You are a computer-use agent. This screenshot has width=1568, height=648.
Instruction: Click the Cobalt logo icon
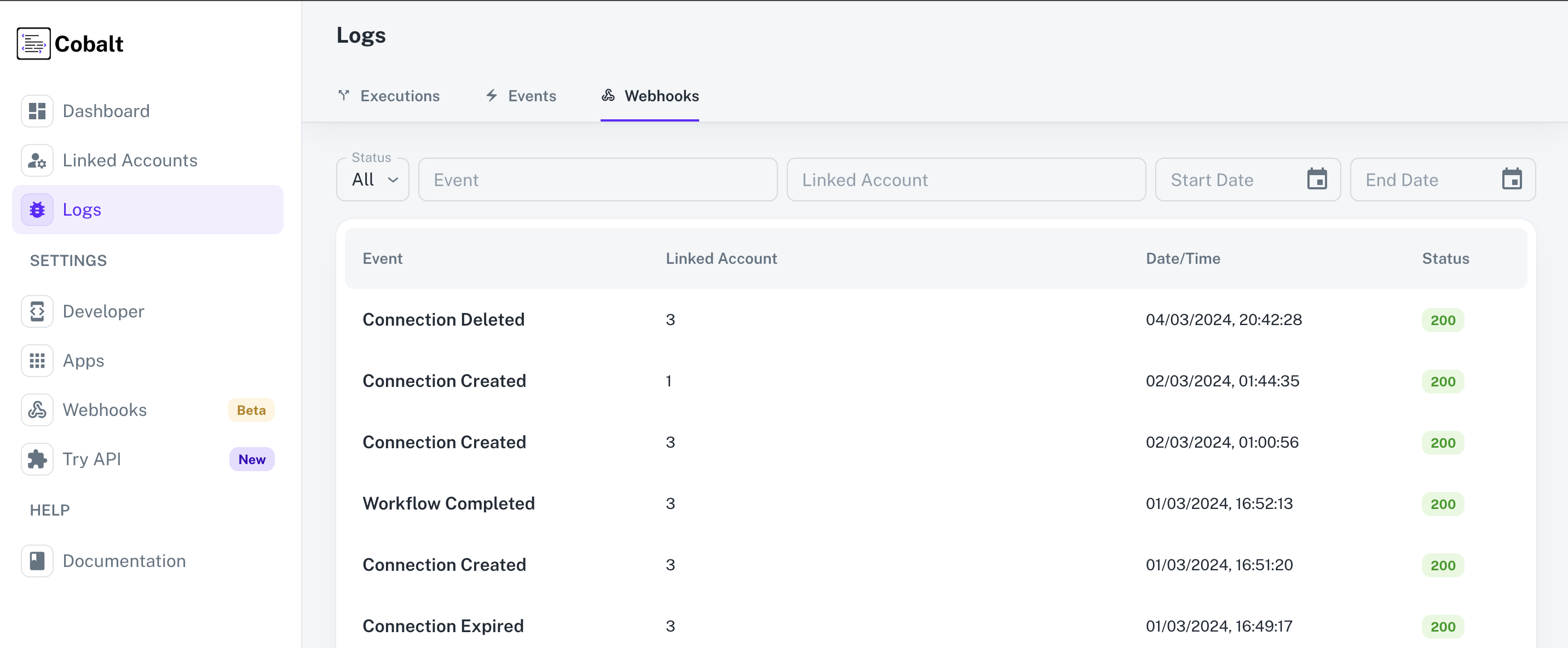[33, 43]
